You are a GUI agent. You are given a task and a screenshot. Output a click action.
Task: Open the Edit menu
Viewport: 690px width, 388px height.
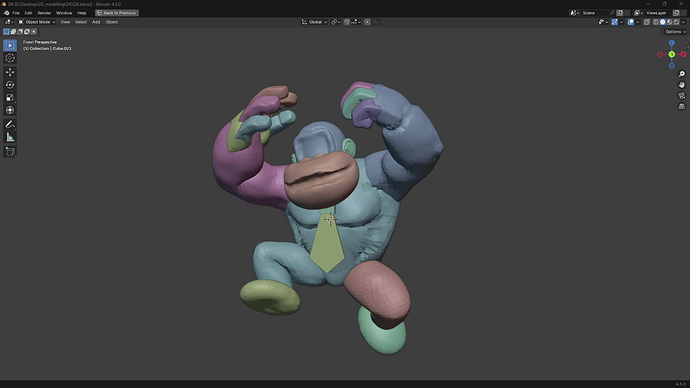[x=28, y=13]
